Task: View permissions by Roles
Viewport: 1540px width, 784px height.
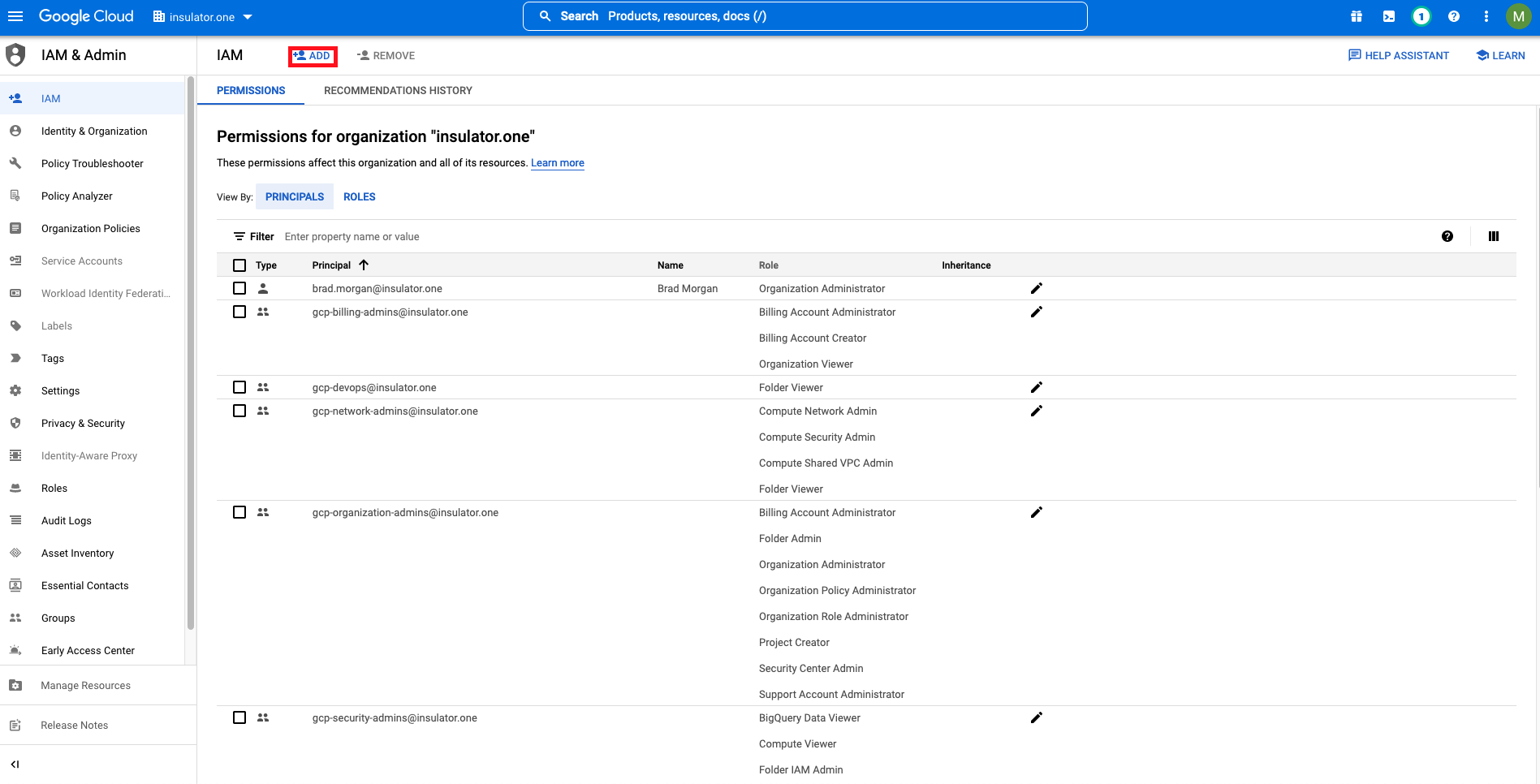Action: (360, 196)
